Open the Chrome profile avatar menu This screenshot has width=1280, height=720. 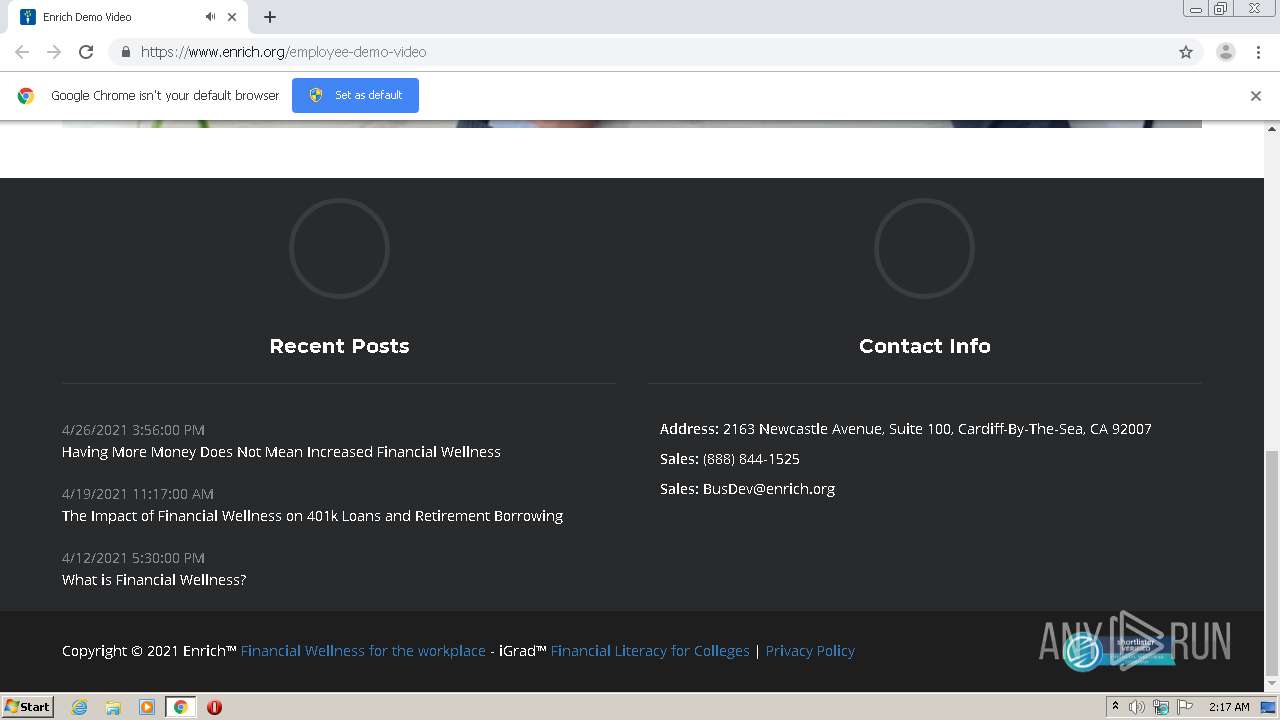1226,52
